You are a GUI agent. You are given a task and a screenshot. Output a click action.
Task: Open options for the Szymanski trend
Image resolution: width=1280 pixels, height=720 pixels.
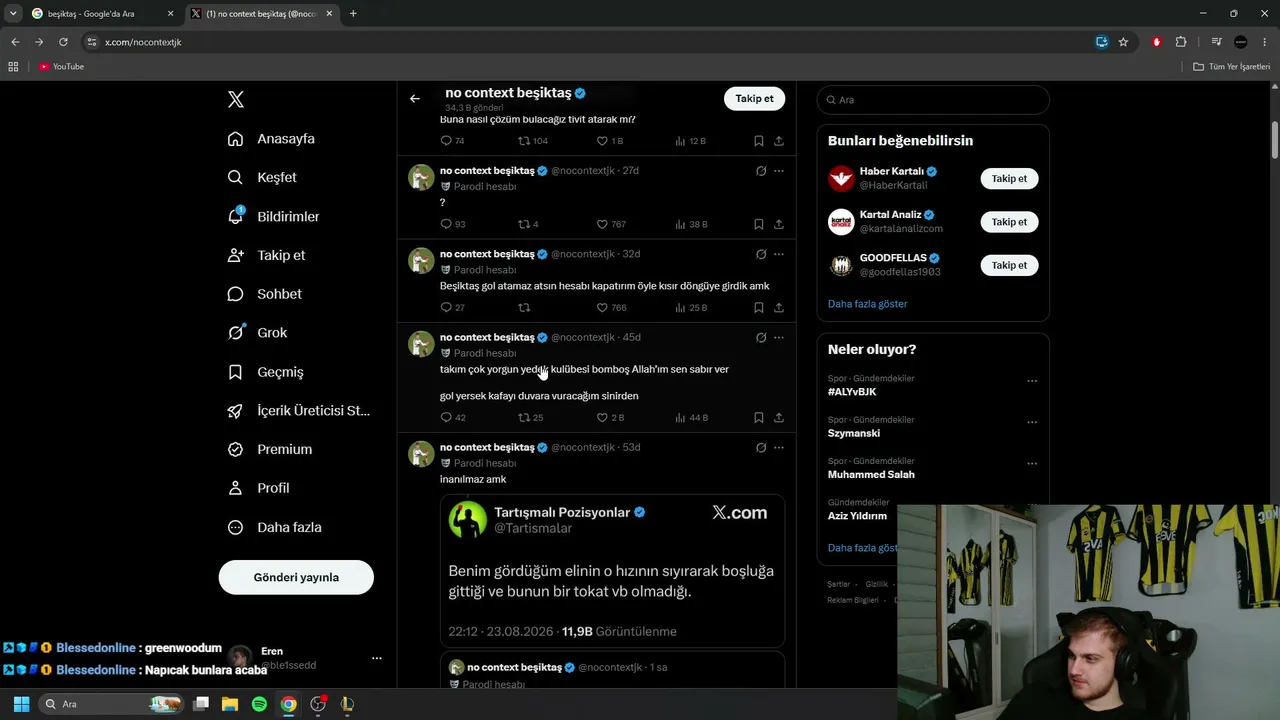[1032, 422]
